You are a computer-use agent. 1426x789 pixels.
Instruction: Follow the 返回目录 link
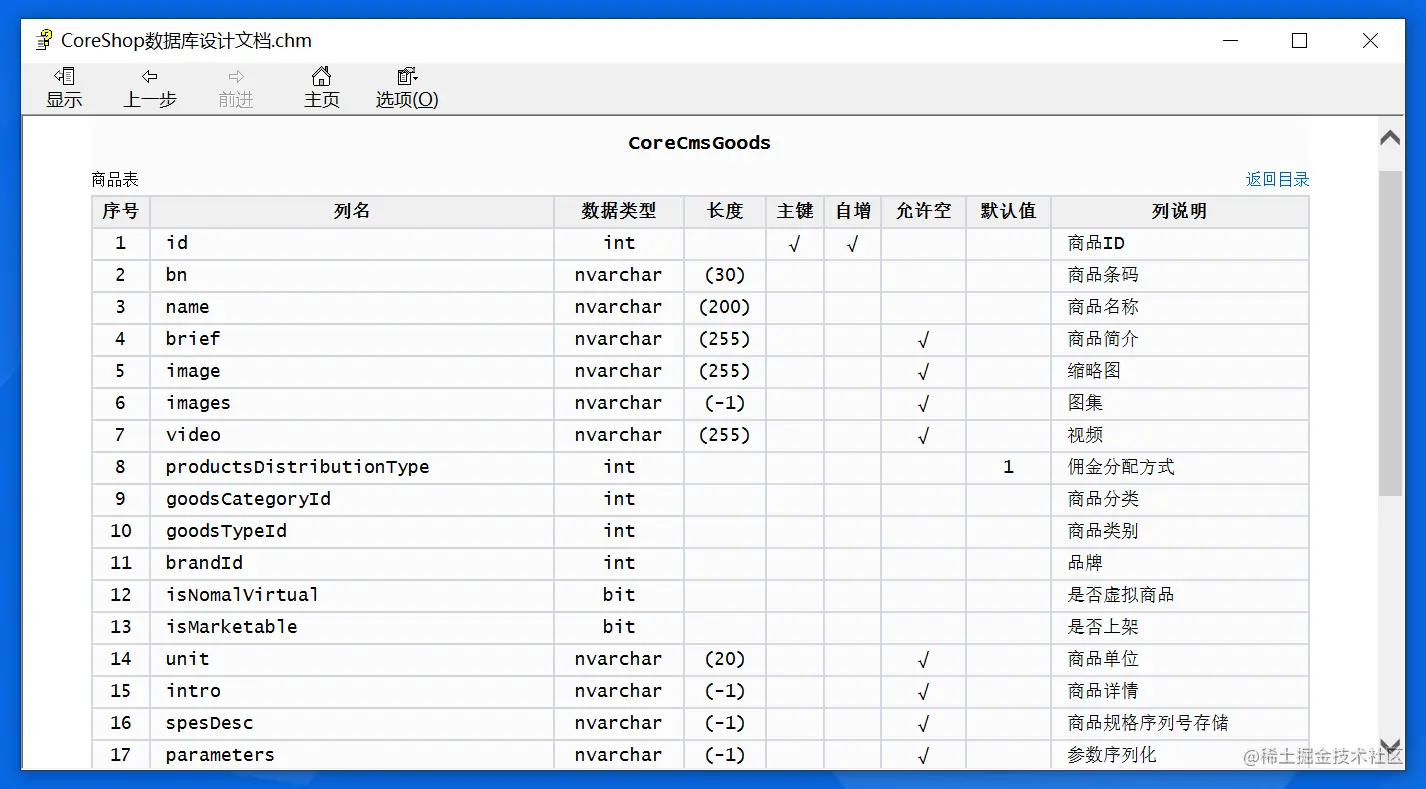tap(1277, 179)
